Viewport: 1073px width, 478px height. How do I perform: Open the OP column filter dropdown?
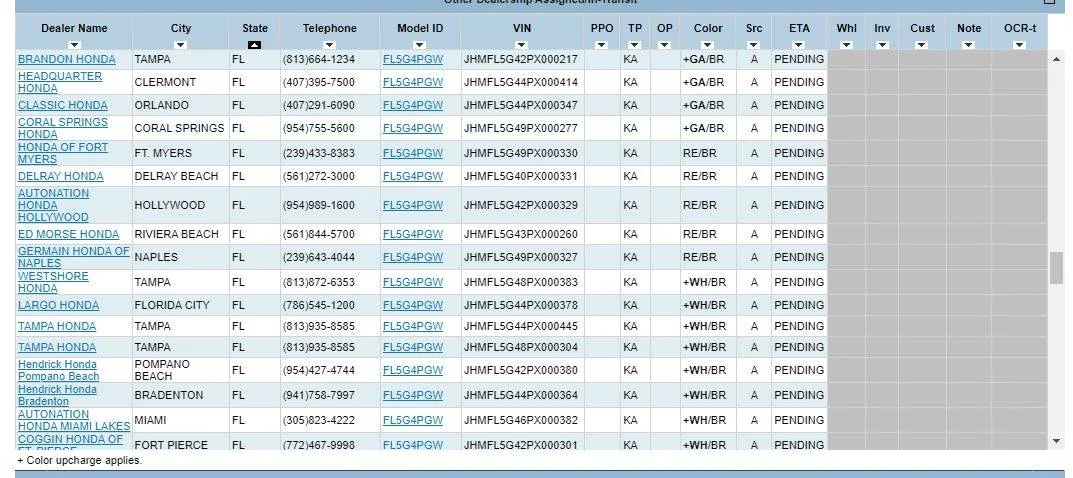[x=664, y=45]
